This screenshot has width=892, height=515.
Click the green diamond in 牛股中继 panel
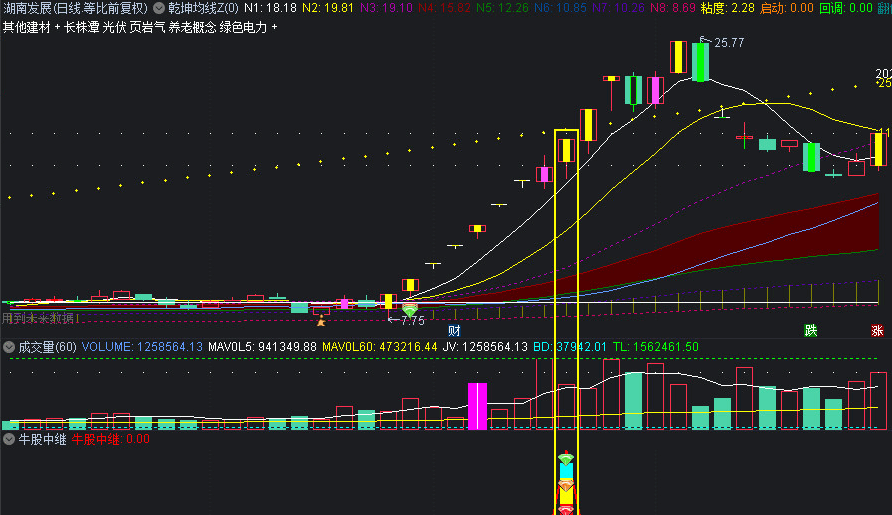point(565,458)
